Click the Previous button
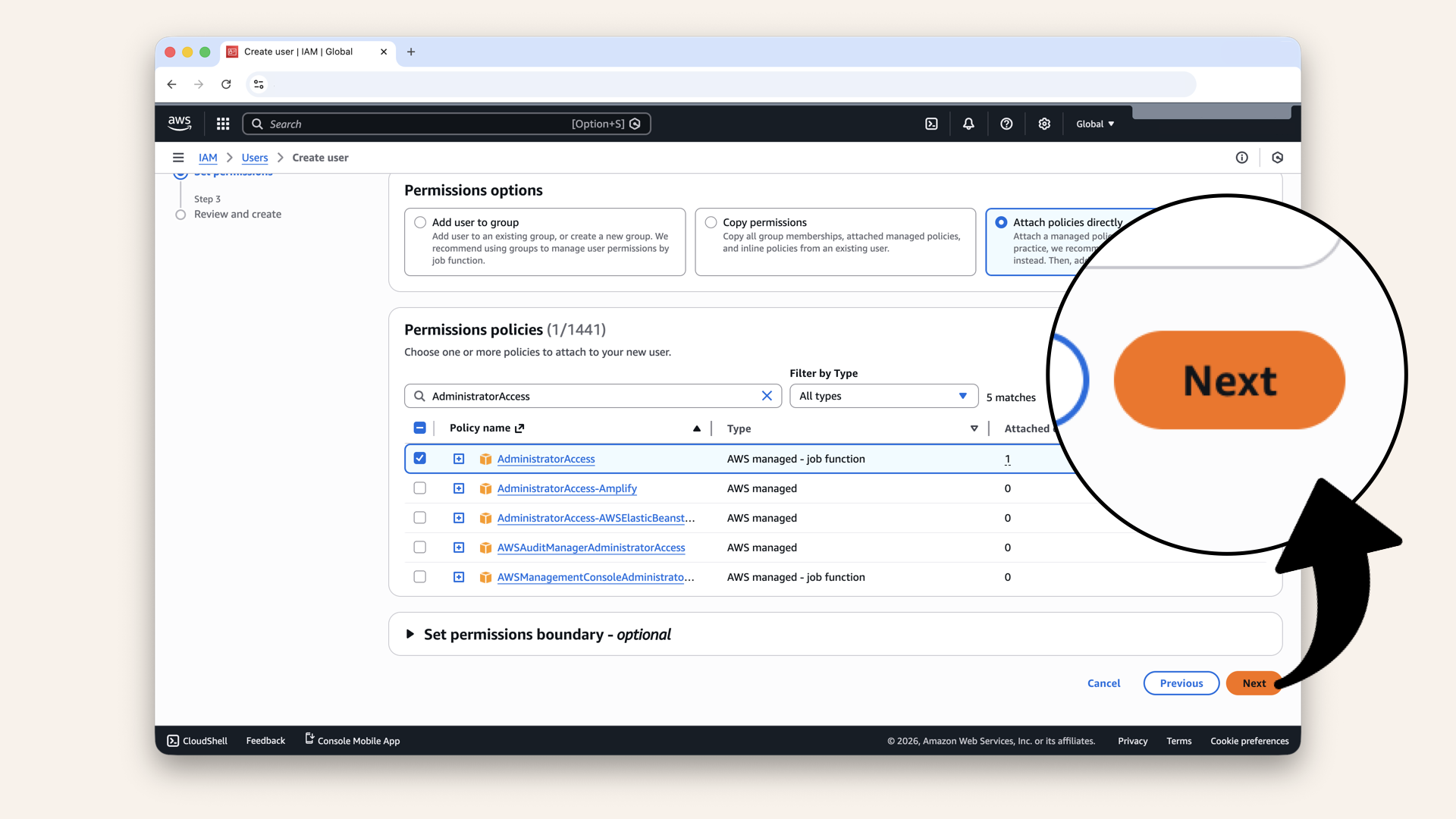Viewport: 1456px width, 819px height. click(x=1181, y=683)
